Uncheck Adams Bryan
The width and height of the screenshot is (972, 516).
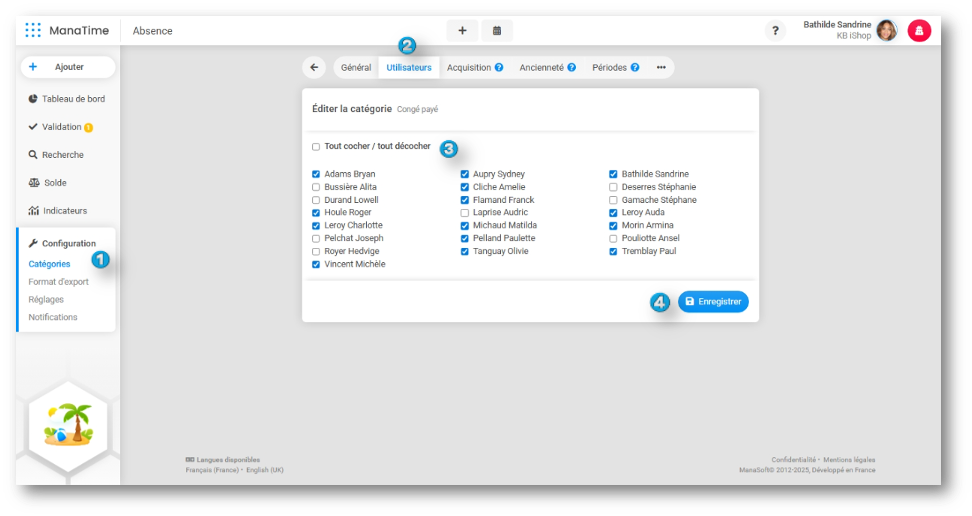(316, 174)
